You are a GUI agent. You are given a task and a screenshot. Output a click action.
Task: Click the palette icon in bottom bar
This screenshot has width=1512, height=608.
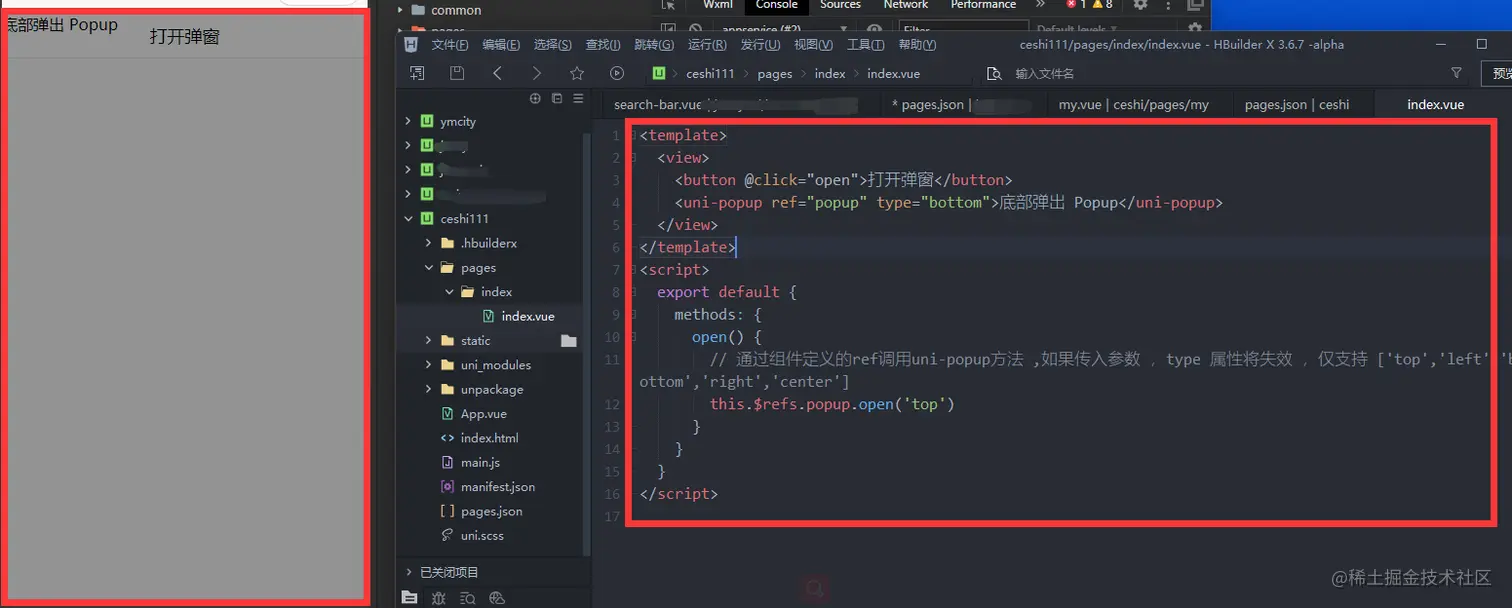tap(497, 598)
